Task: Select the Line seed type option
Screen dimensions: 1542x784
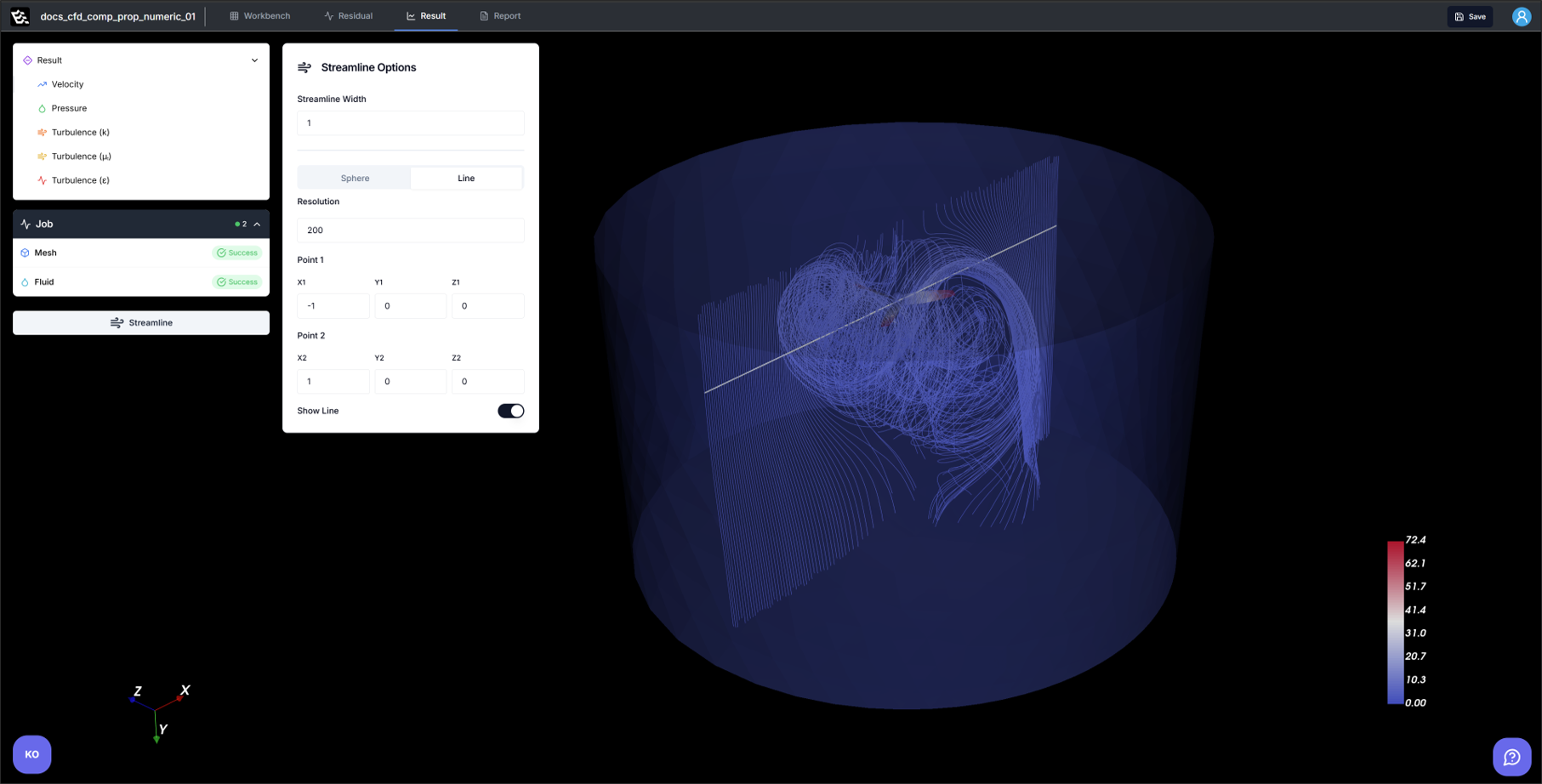Action: tap(466, 179)
